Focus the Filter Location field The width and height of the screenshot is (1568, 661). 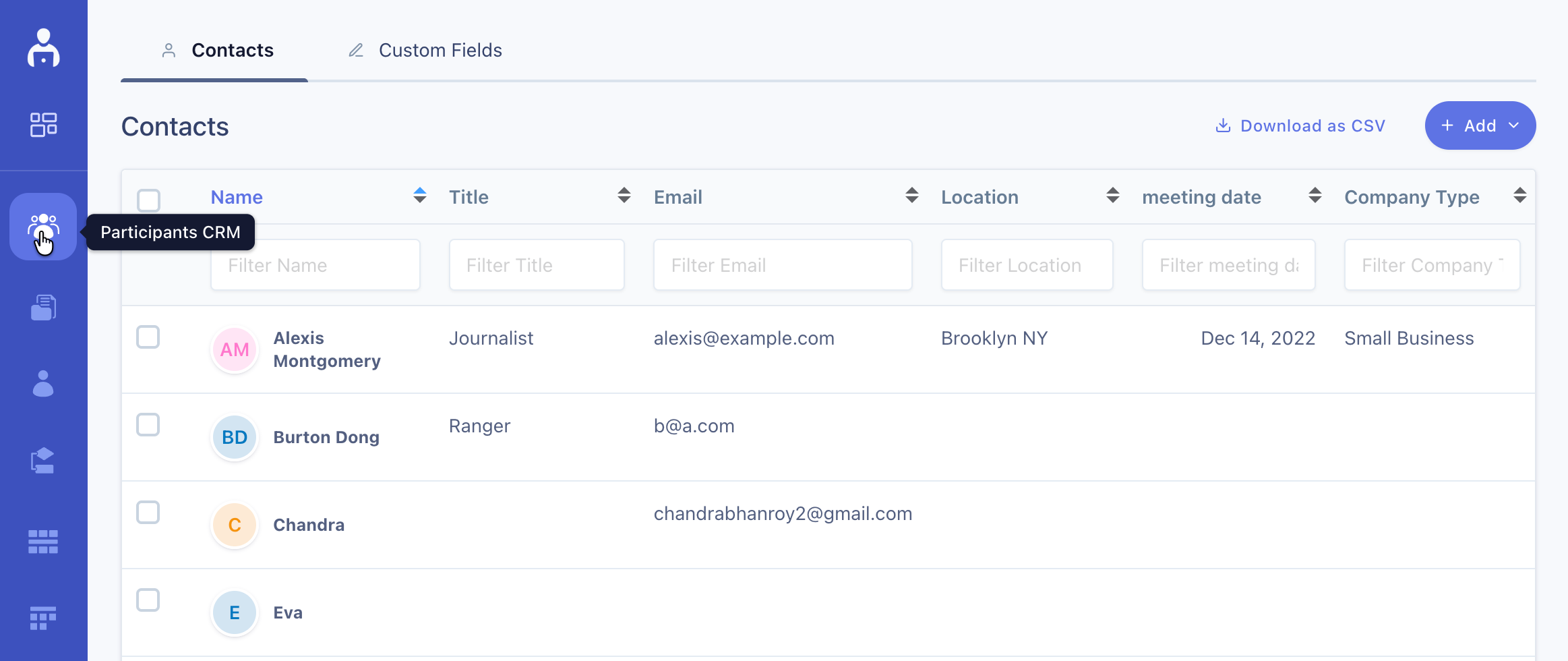point(1027,265)
